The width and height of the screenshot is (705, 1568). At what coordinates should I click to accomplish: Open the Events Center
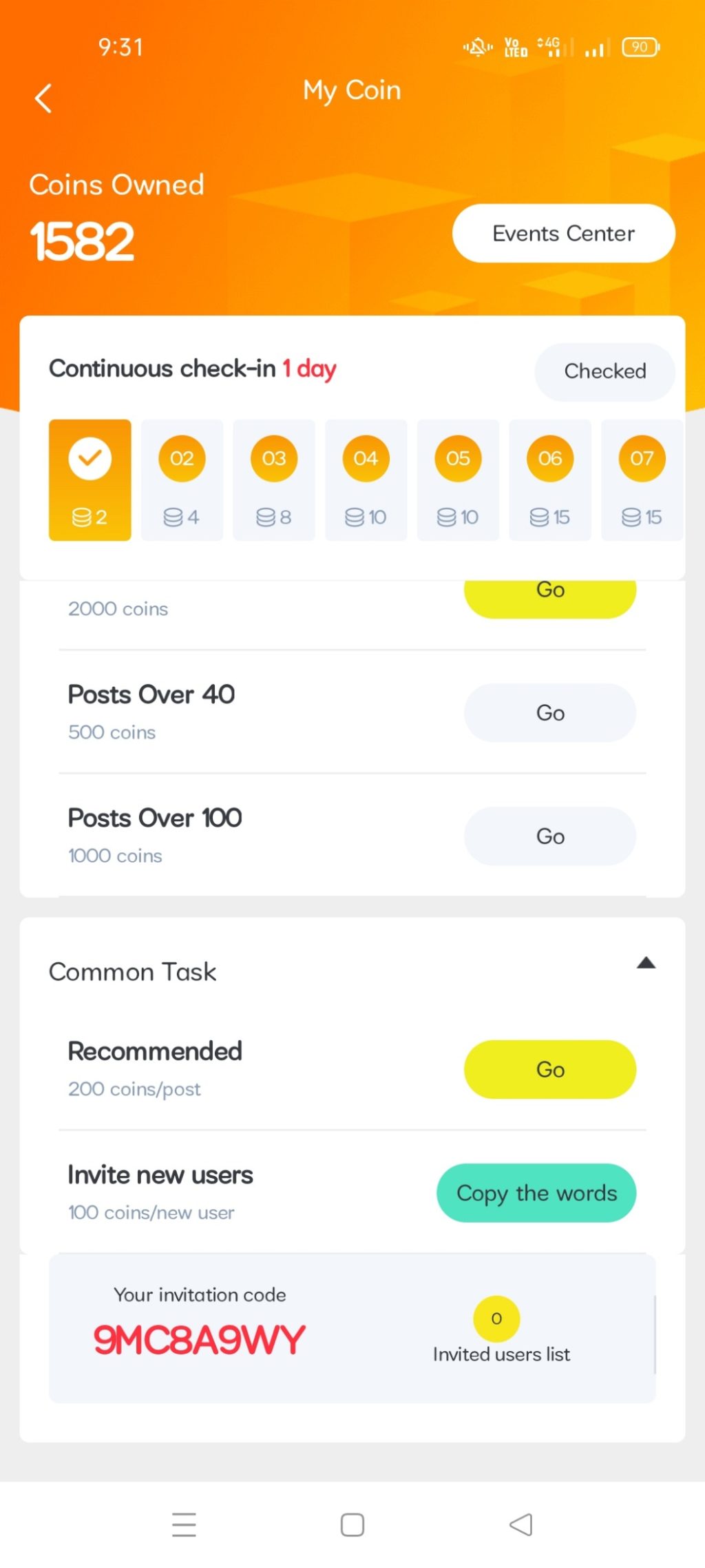563,234
